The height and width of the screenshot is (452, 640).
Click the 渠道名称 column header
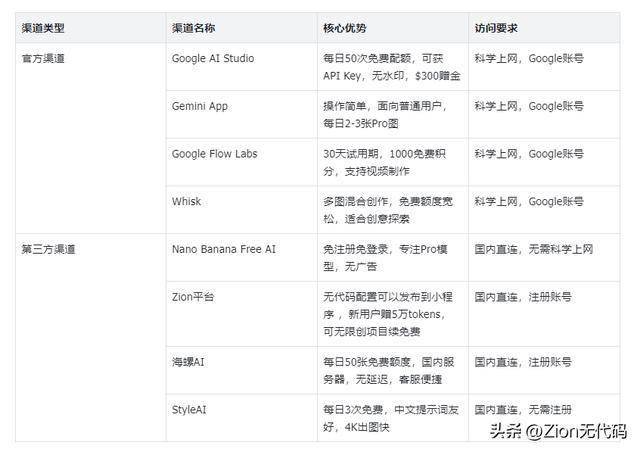(x=194, y=29)
